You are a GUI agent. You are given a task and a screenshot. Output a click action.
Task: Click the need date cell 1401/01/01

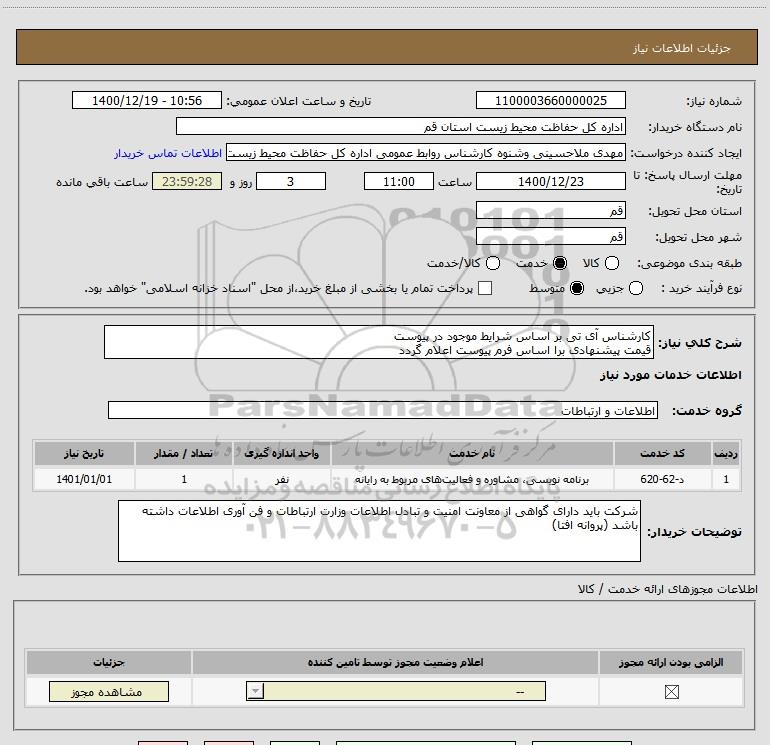click(x=84, y=479)
